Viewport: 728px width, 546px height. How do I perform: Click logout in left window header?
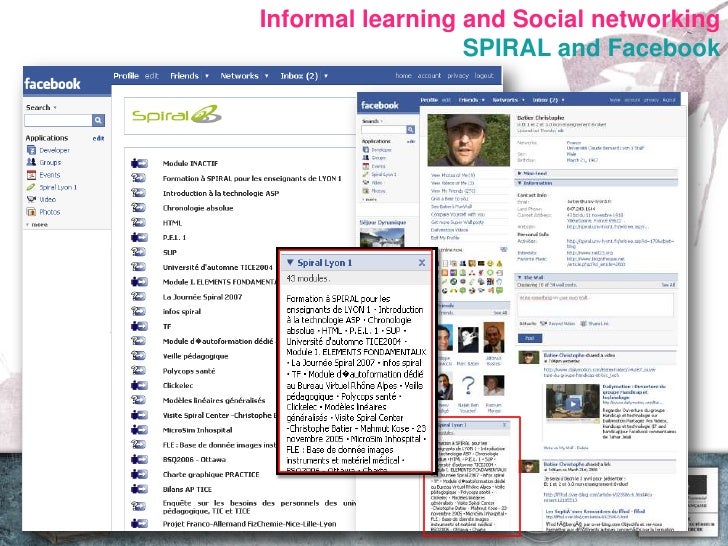pos(484,76)
